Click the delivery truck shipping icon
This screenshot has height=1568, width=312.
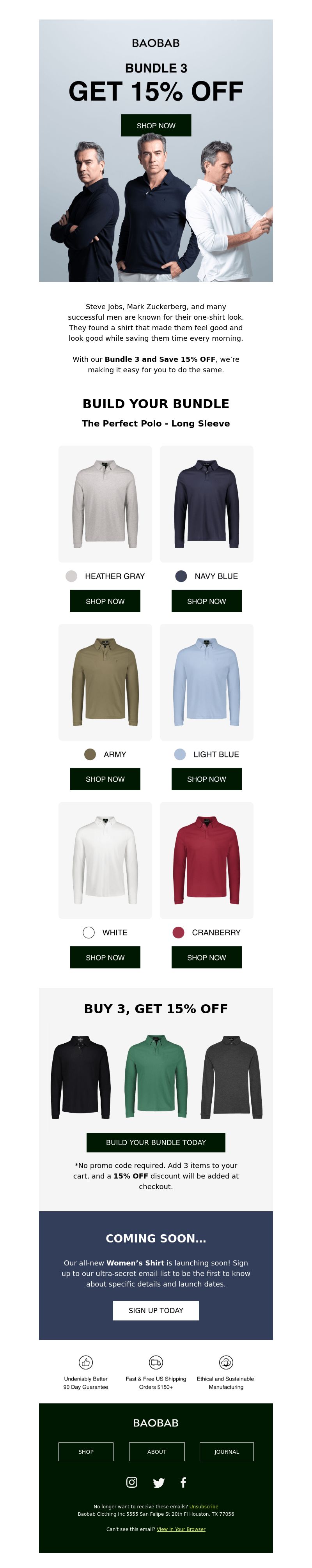[156, 1362]
